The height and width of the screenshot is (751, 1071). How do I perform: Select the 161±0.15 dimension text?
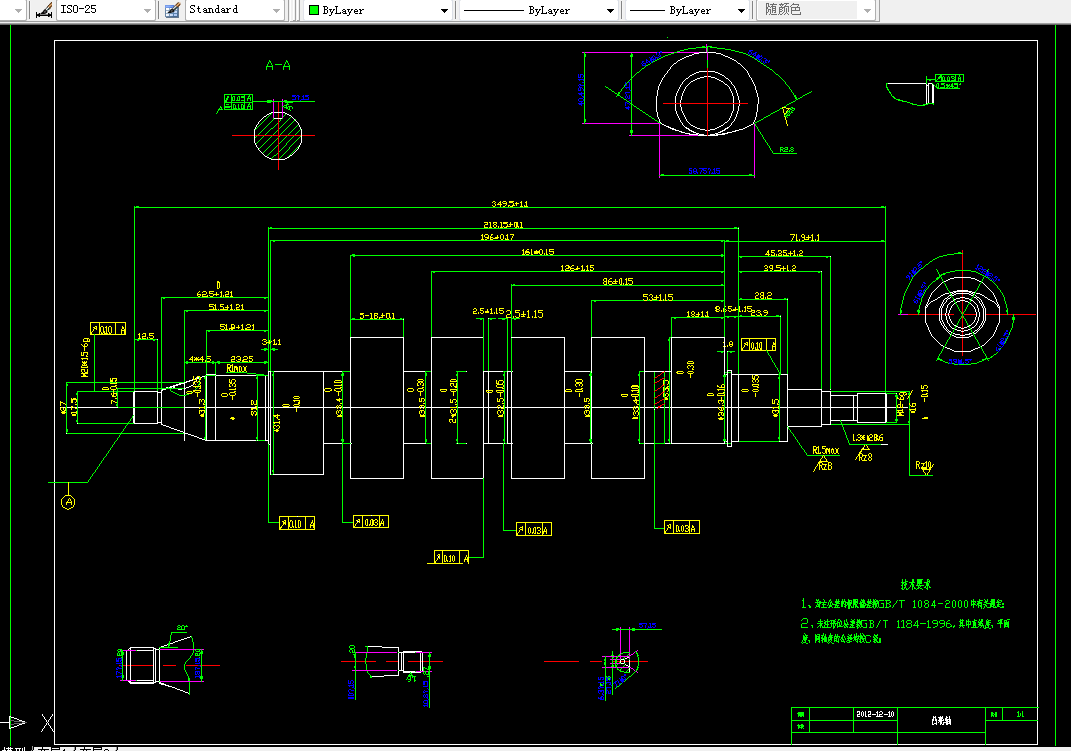coord(538,252)
